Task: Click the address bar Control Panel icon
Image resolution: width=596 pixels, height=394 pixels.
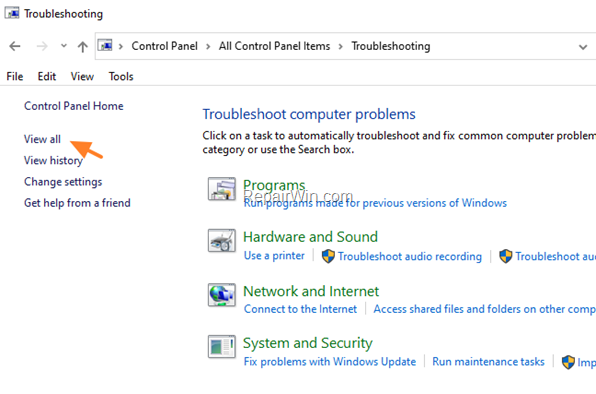Action: (x=105, y=46)
